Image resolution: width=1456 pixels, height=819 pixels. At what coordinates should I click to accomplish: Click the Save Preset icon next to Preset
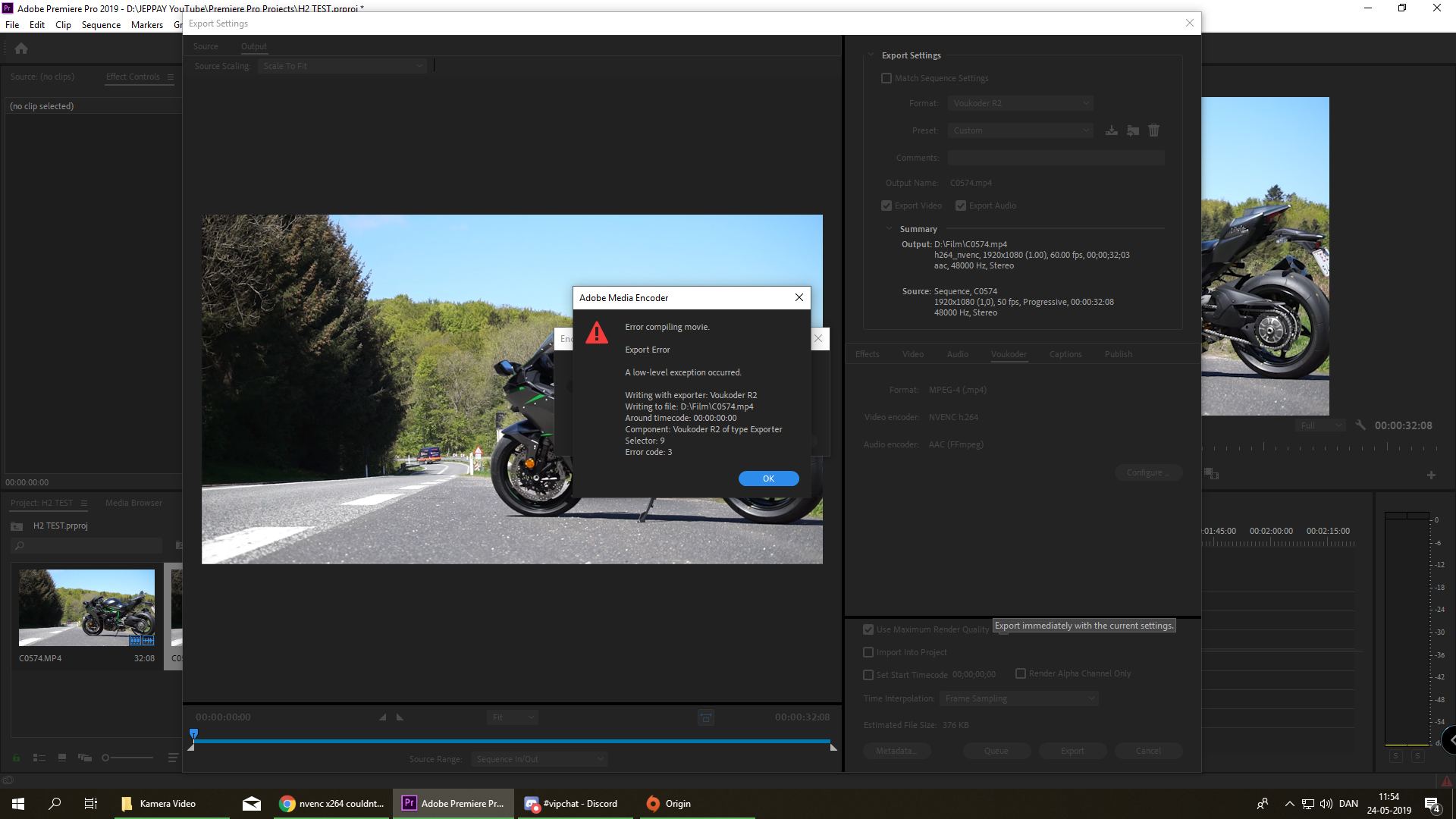pos(1111,130)
